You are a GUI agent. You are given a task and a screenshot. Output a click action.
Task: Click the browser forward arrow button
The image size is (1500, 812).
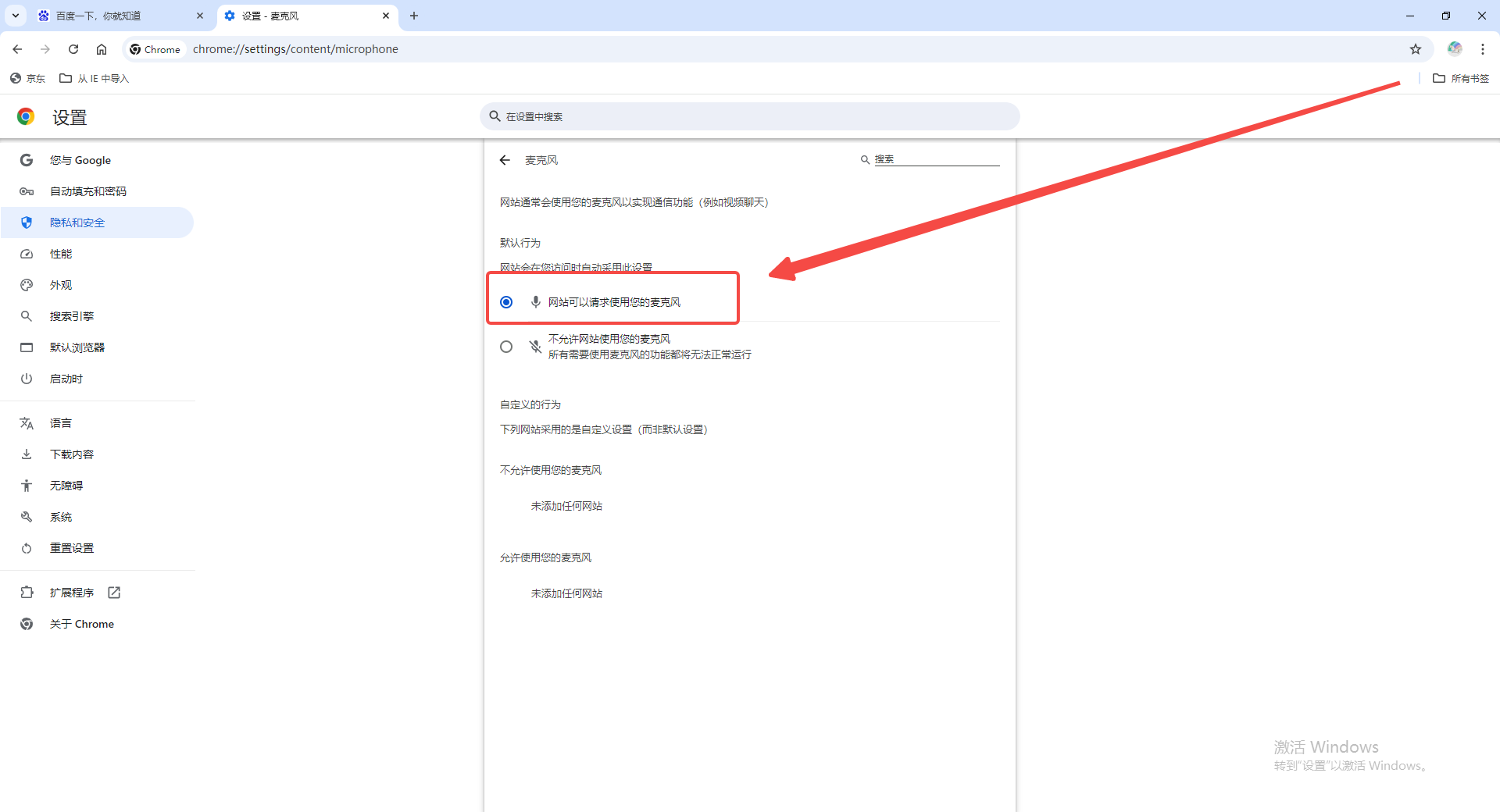45,49
